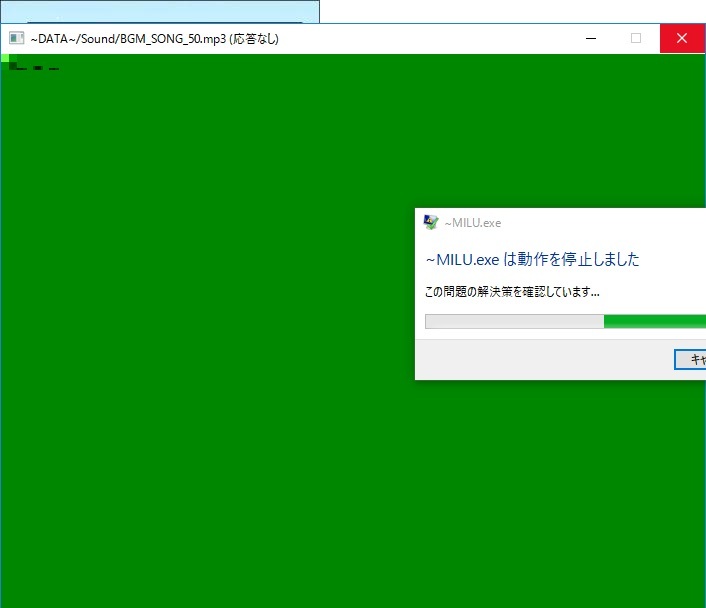Click the moving green segment of the progress bar

(x=654, y=321)
